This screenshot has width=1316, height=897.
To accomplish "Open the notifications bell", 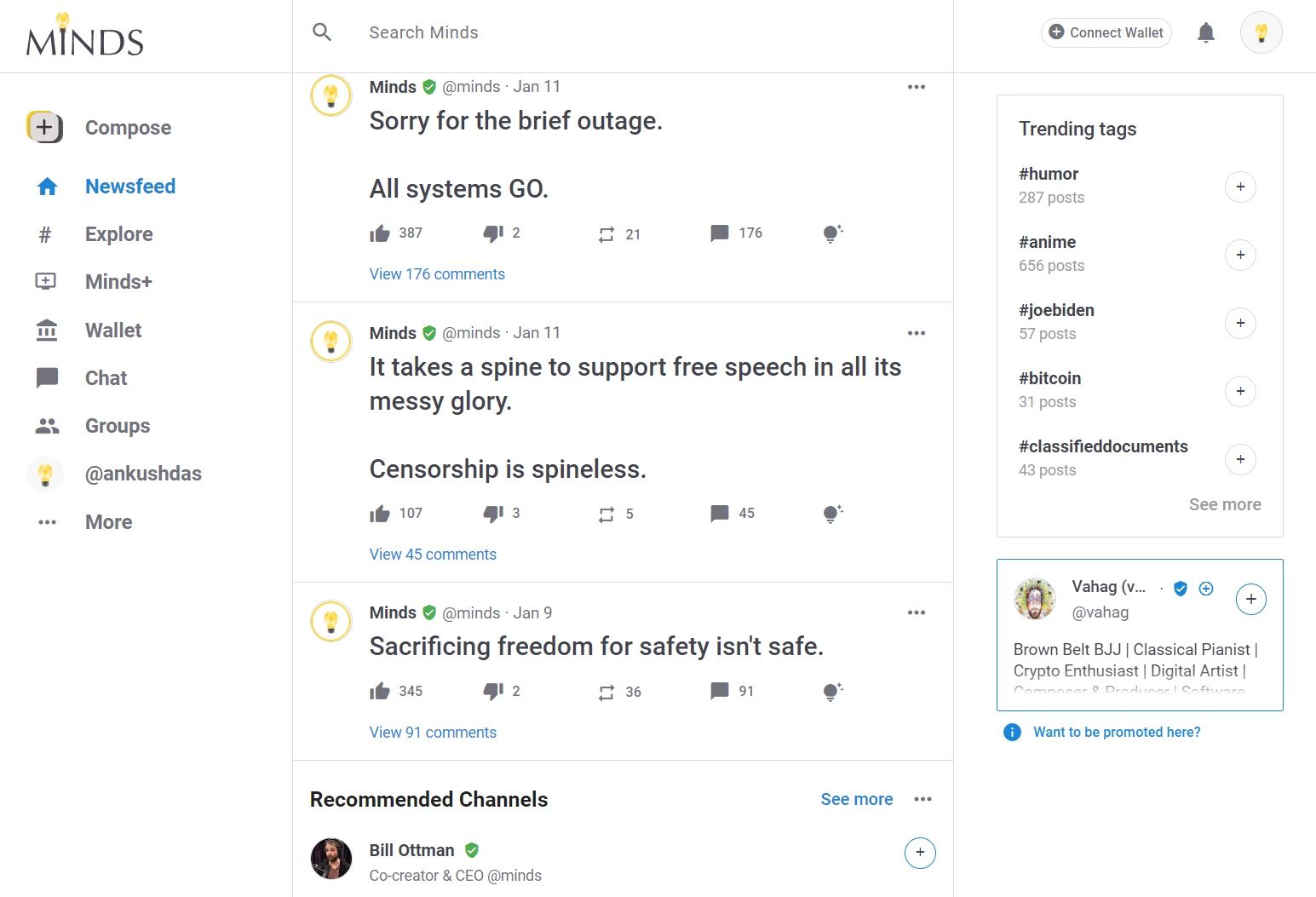I will click(x=1205, y=32).
